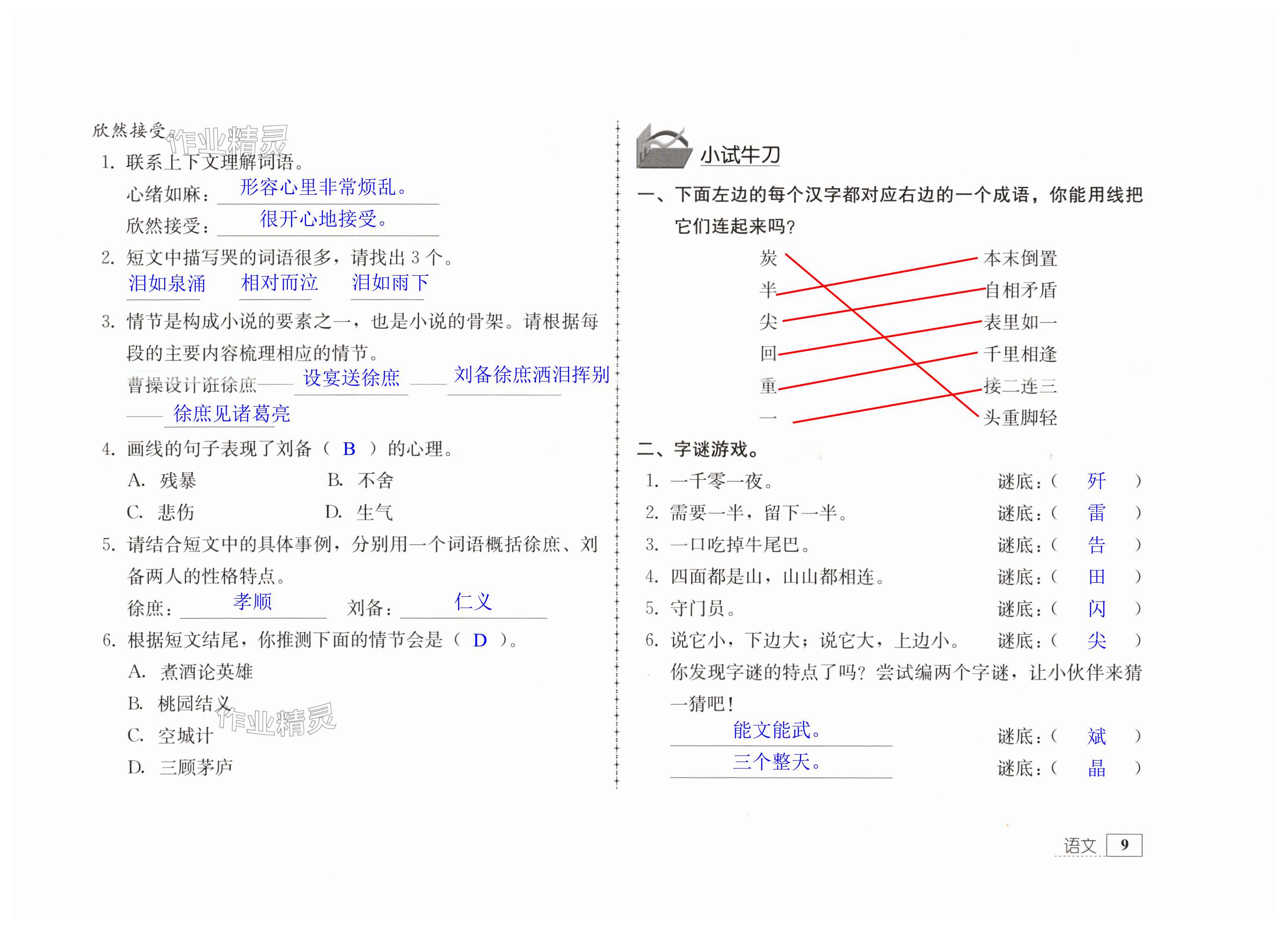Click the idiom 头重脚轻 on the right
The image size is (1288, 931).
click(1020, 418)
